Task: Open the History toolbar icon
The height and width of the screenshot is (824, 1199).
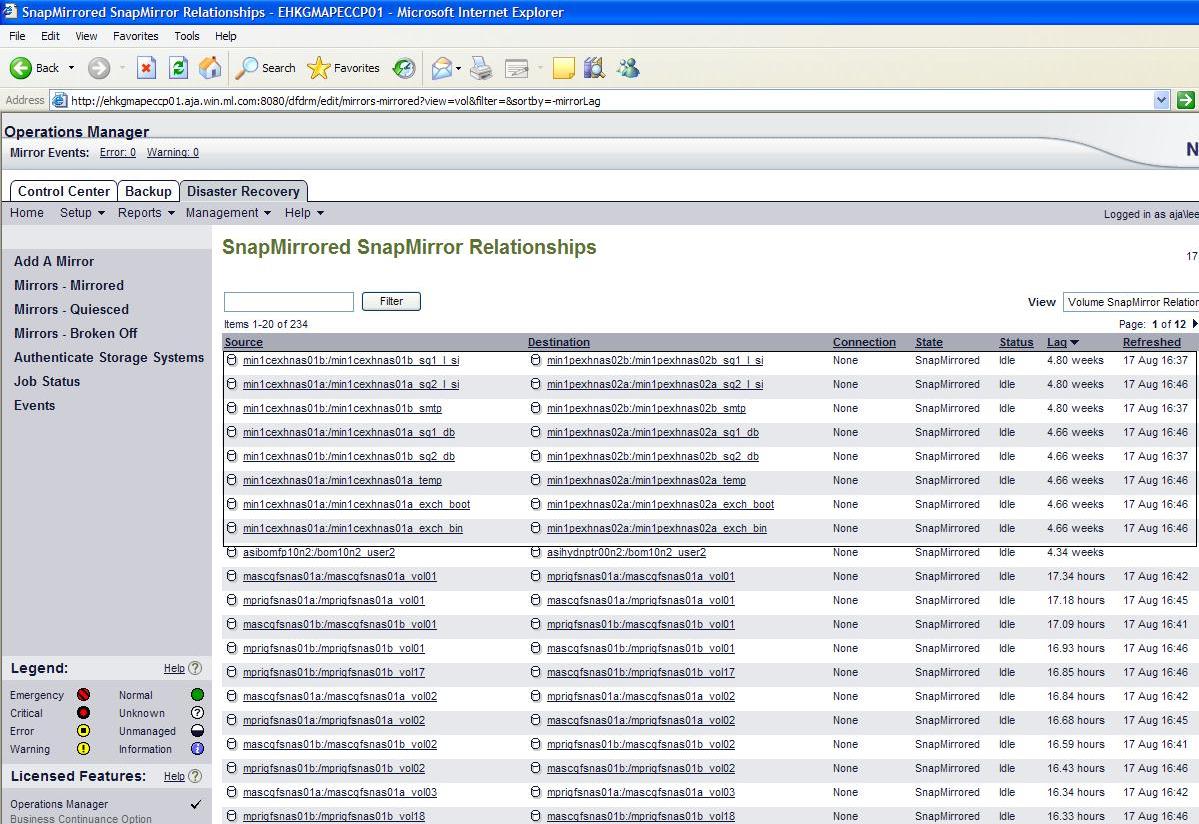Action: (404, 68)
